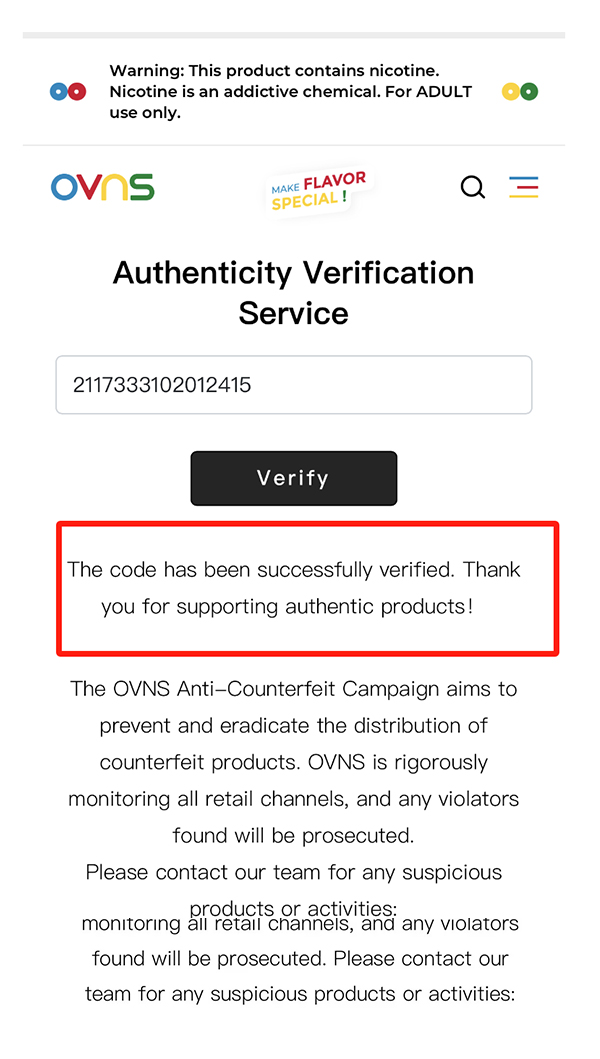The image size is (600, 1059).
Task: Open the hamburger navigation menu
Action: coord(523,187)
